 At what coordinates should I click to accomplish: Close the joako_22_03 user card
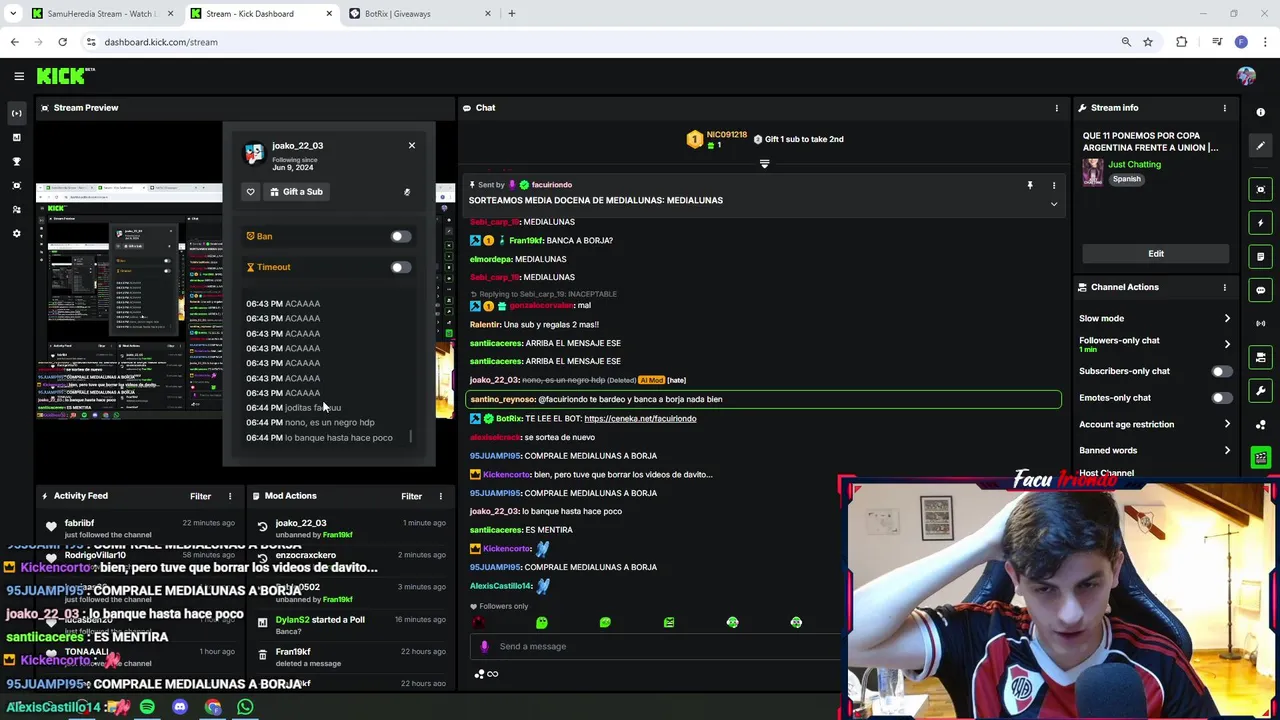(411, 146)
